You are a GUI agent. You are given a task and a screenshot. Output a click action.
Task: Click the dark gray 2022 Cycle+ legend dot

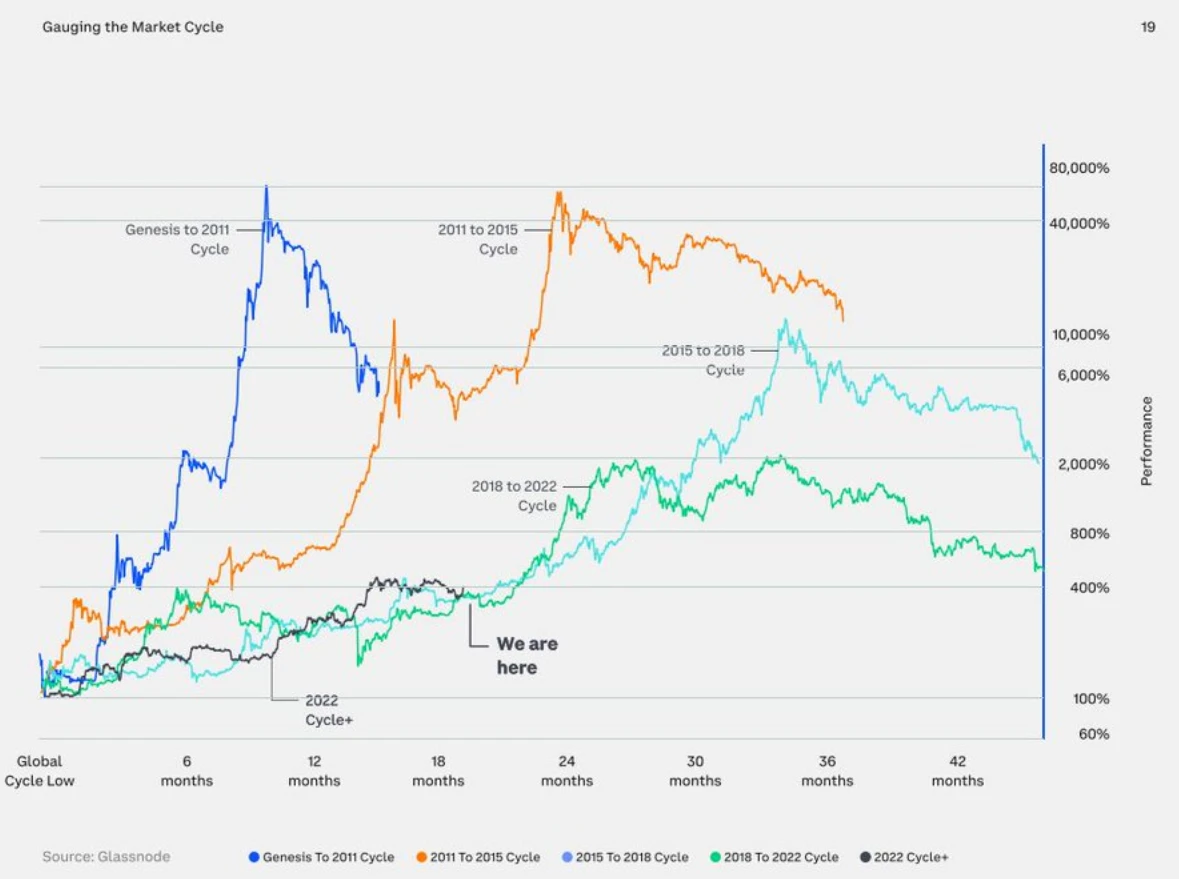(864, 857)
